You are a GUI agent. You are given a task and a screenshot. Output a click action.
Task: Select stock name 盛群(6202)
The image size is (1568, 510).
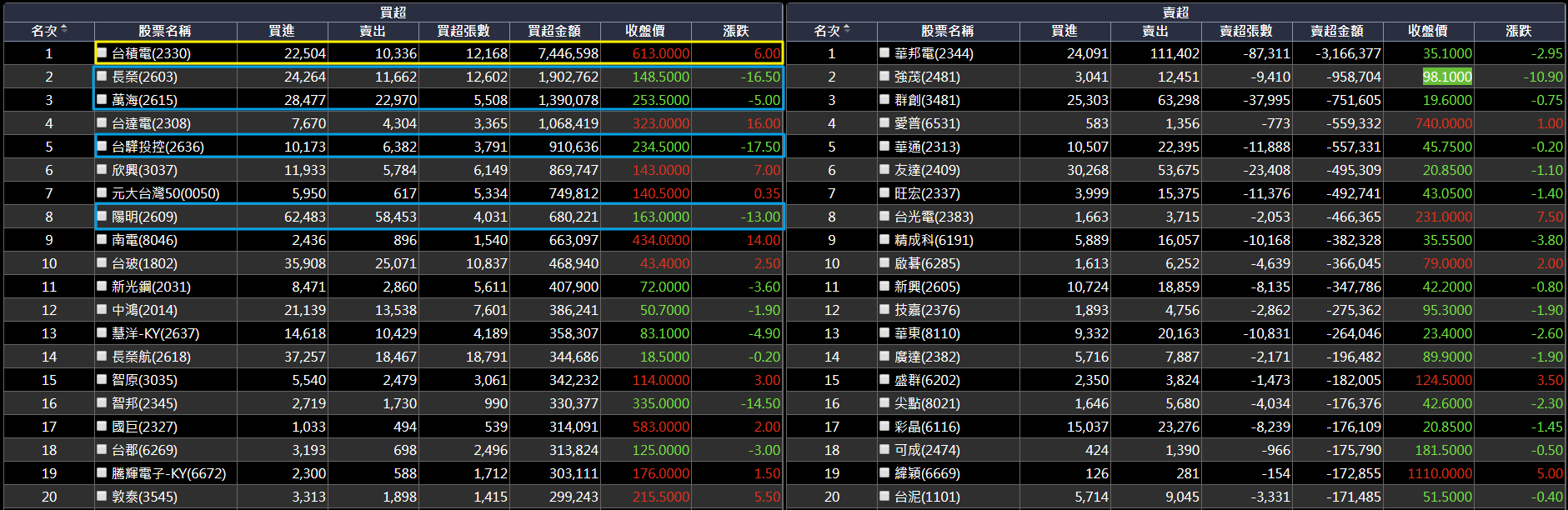tap(927, 380)
